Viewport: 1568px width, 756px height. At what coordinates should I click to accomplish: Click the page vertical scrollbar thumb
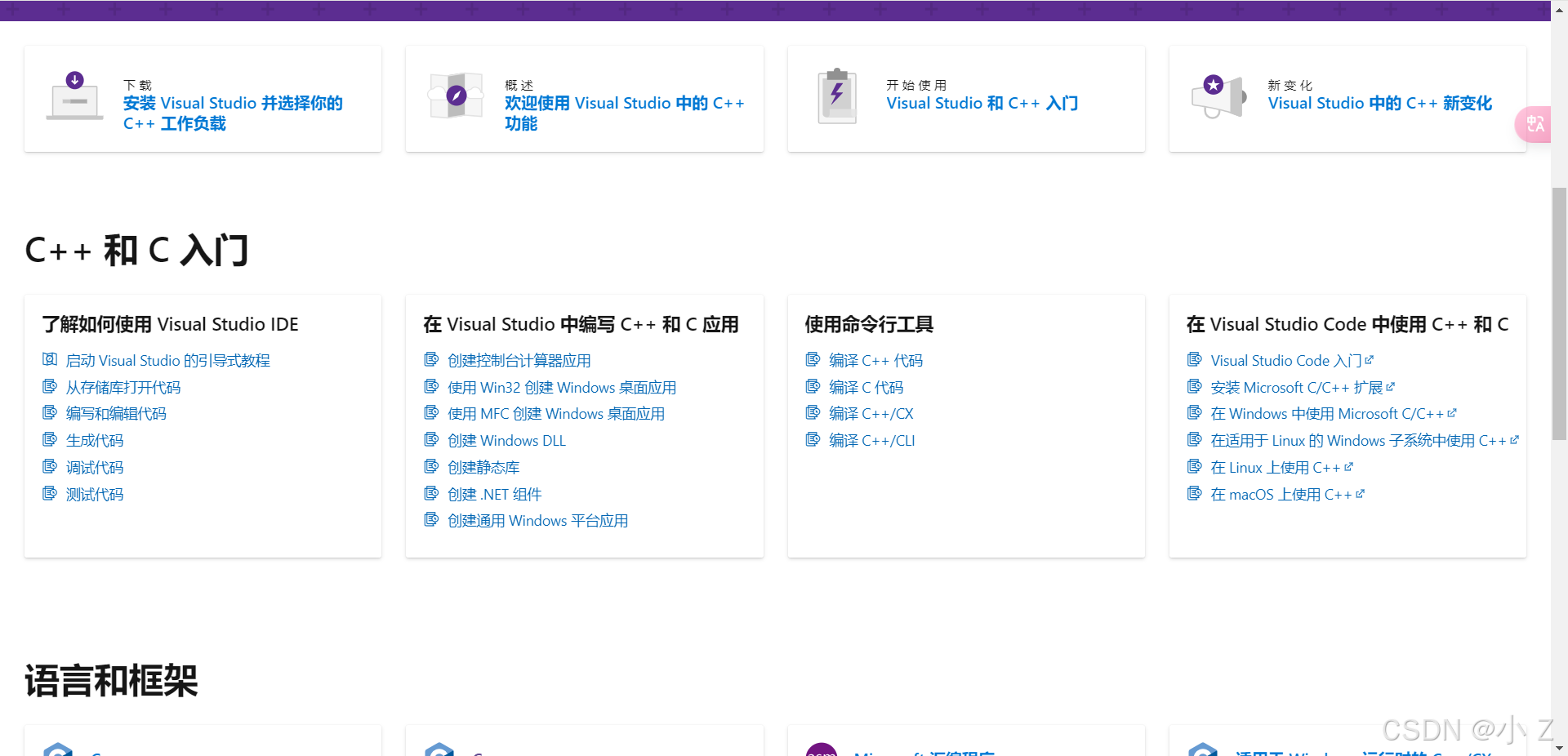1559,314
